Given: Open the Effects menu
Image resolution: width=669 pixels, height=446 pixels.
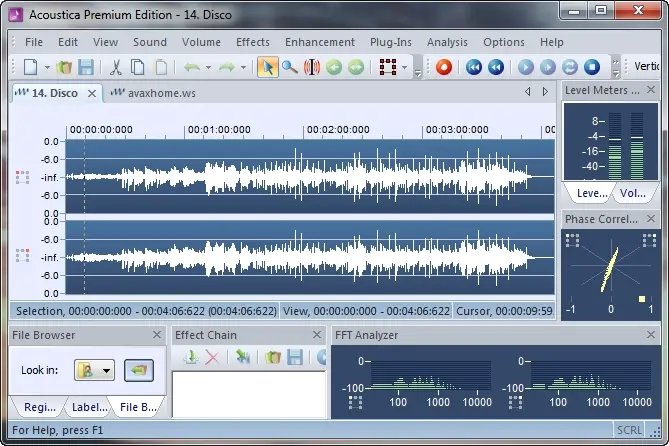Looking at the screenshot, I should coord(253,42).
